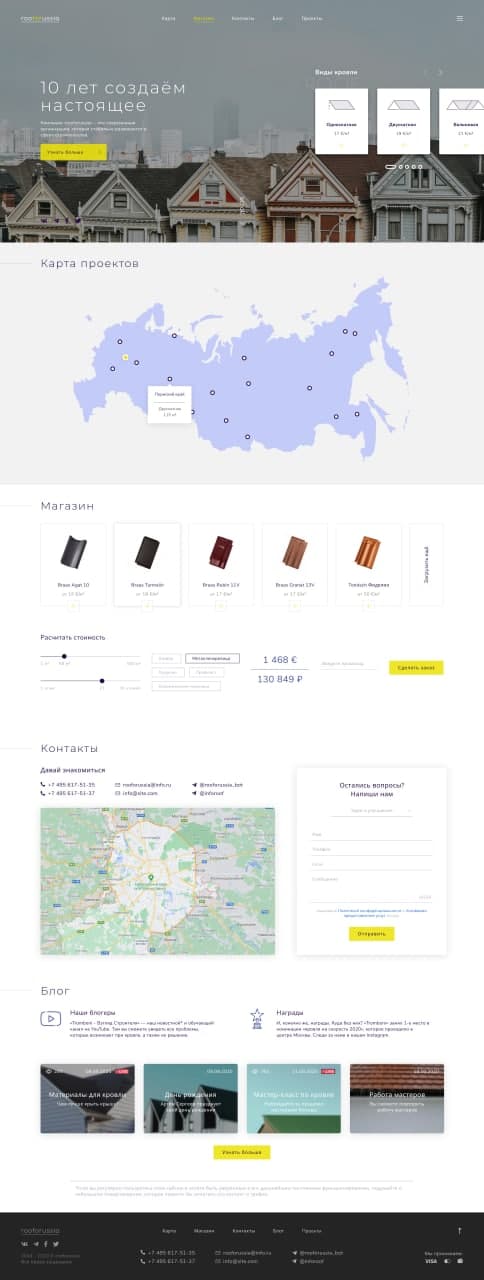Click mail icon by roofsrussia@info.ru in contacts
This screenshot has height=1280, width=484.
[118, 785]
